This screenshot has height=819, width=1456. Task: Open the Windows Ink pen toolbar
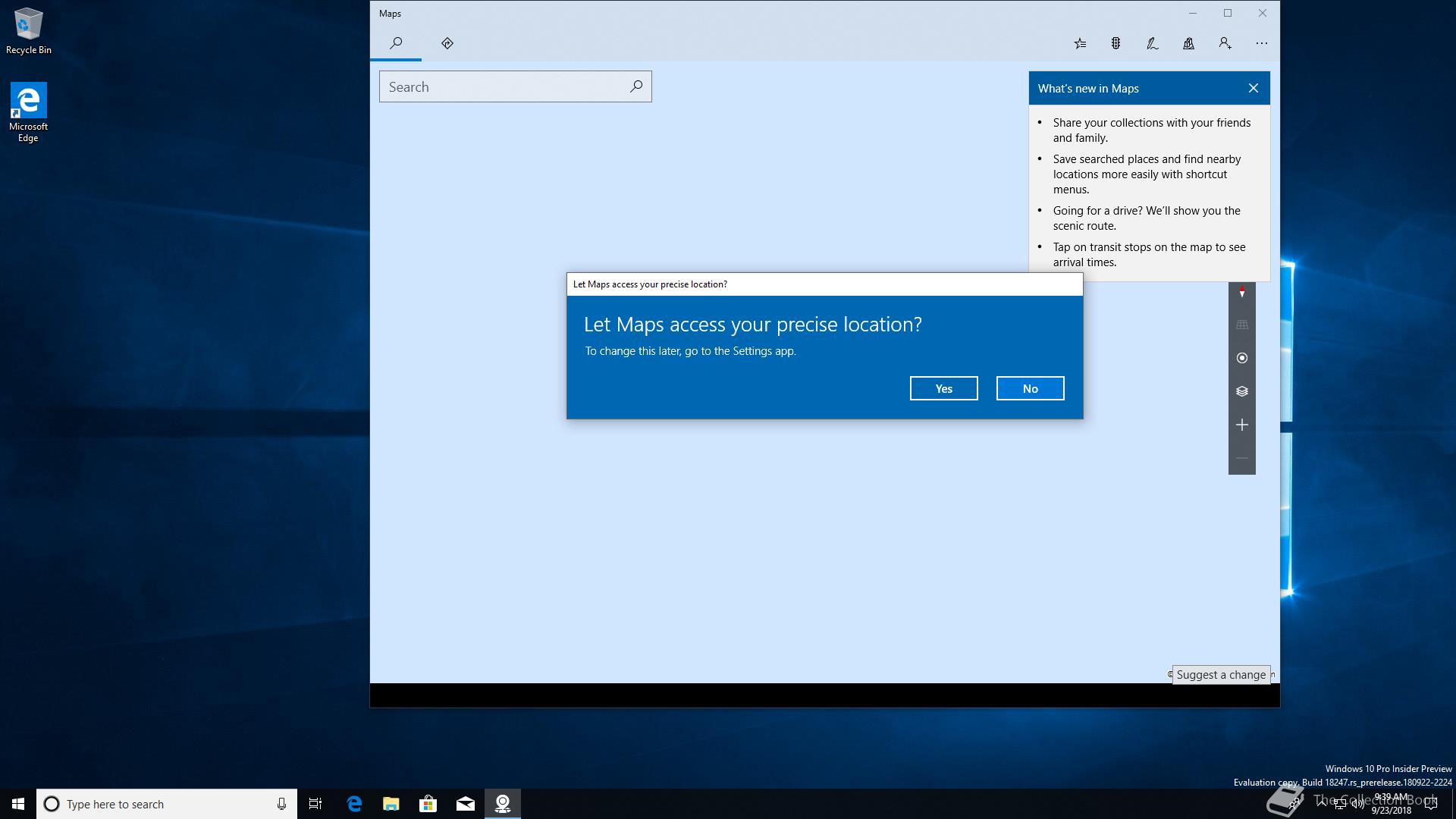click(x=1152, y=44)
